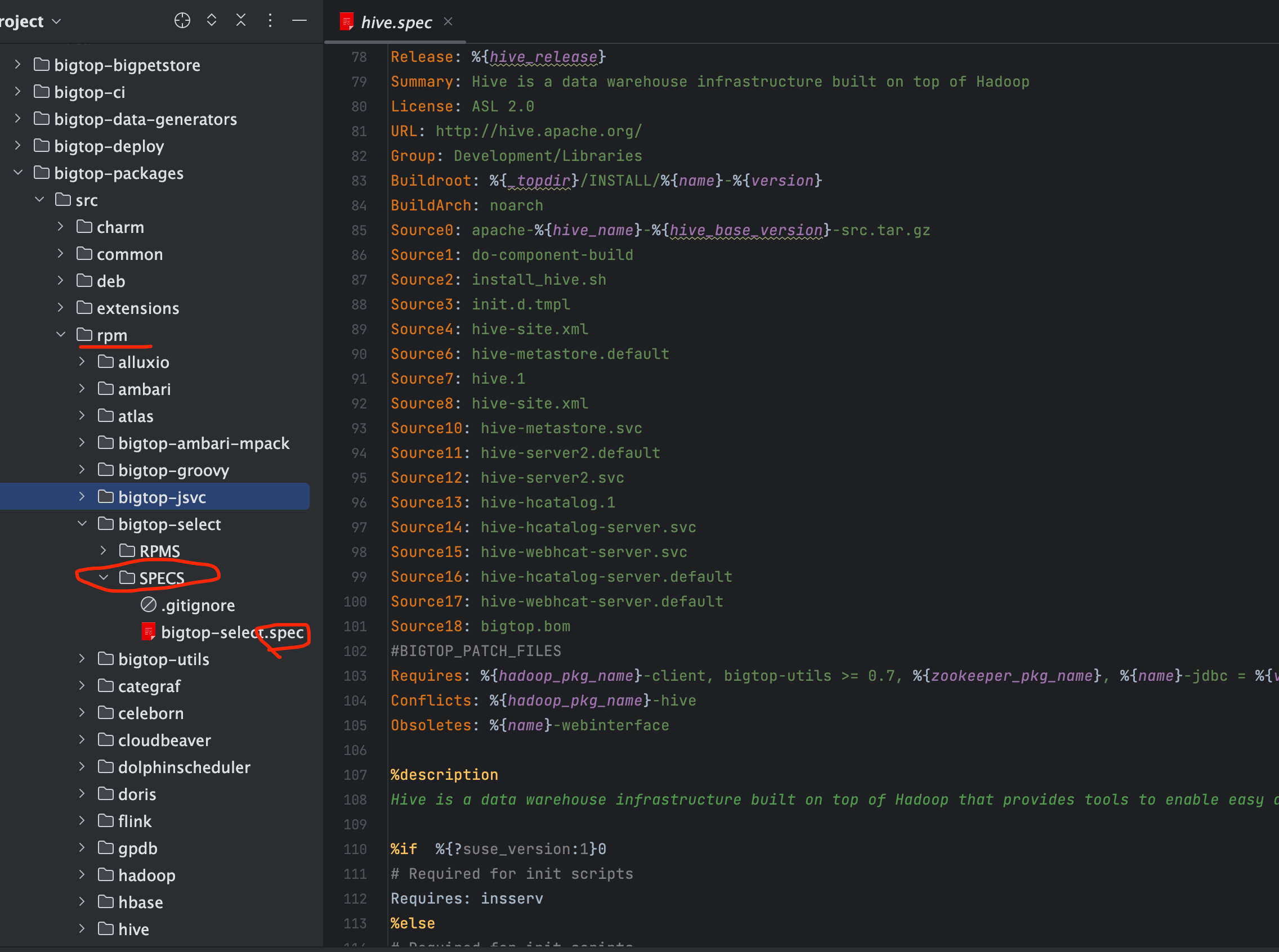Click the SPECS folder icon
Image resolution: width=1279 pixels, height=952 pixels.
127,577
